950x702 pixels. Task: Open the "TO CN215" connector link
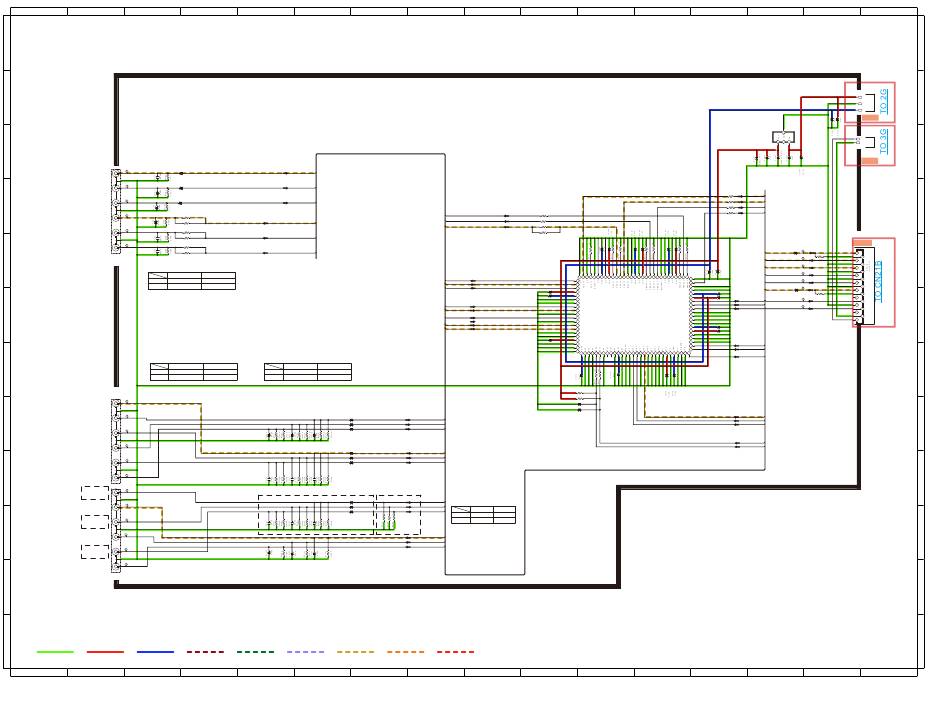[878, 282]
